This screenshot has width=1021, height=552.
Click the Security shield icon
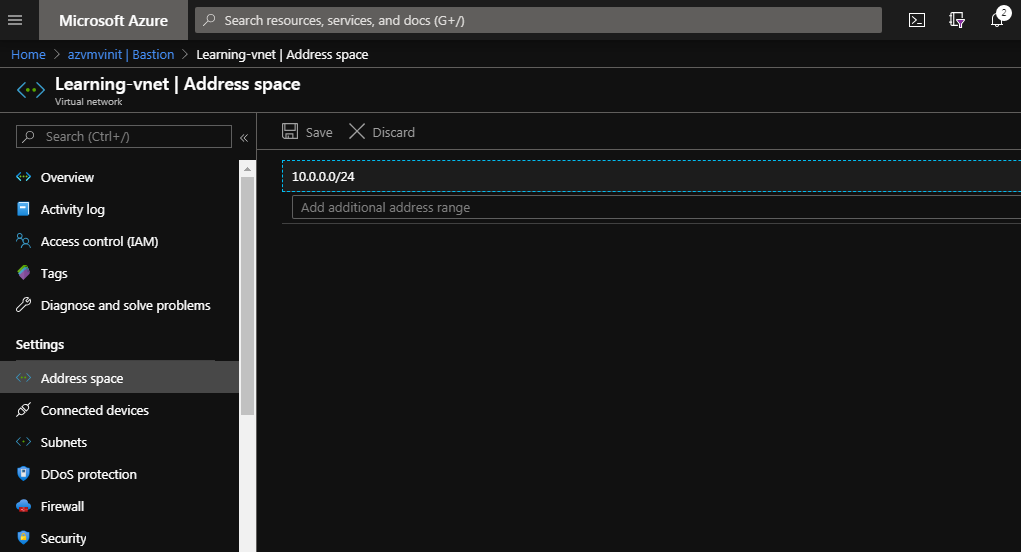(23, 538)
